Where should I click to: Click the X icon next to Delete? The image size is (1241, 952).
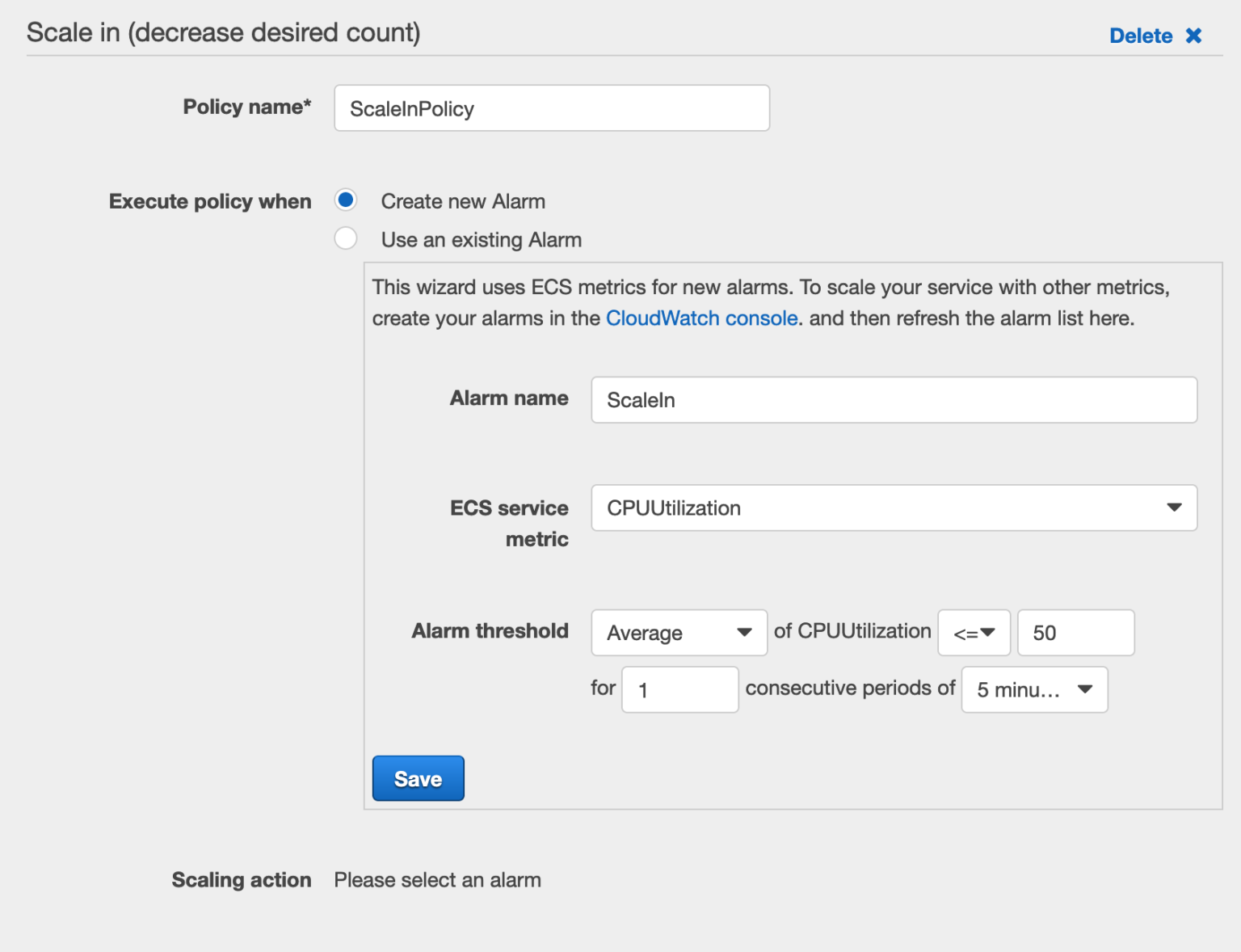1194,36
